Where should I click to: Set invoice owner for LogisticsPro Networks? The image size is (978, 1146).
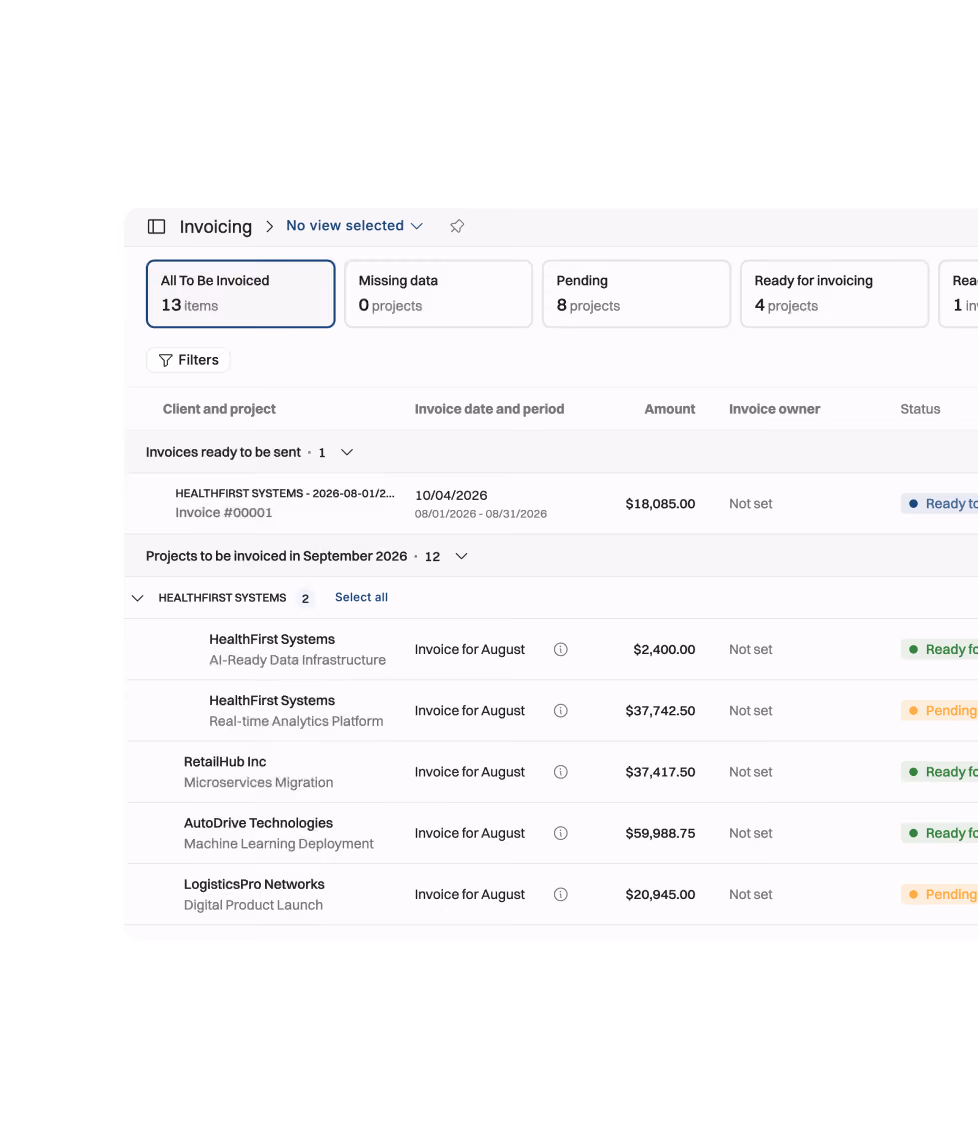tap(751, 895)
